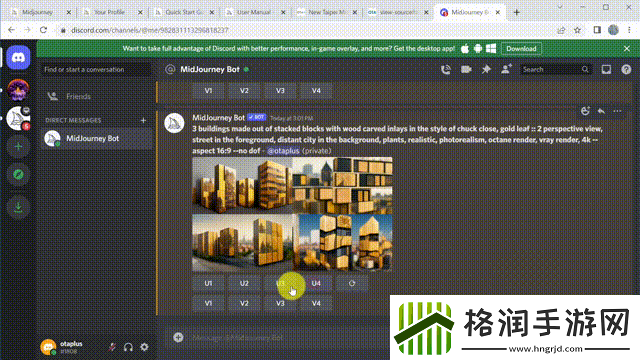Click the MidJourney Bot avatar in the message
Screen dimensions: 640x360
174,123
